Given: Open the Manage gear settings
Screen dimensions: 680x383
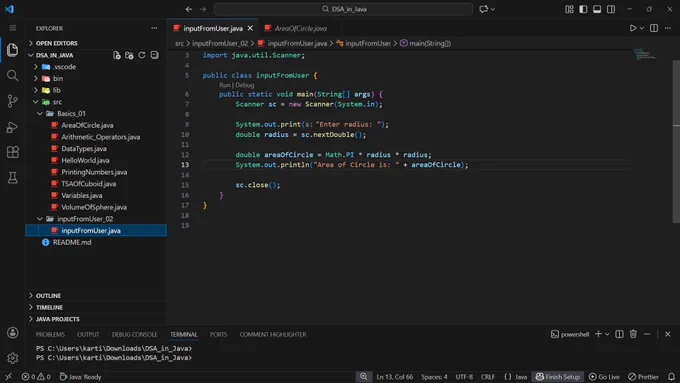Looking at the screenshot, I should [x=13, y=358].
